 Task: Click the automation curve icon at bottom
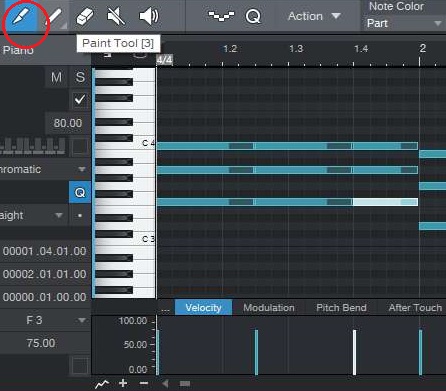pos(102,384)
